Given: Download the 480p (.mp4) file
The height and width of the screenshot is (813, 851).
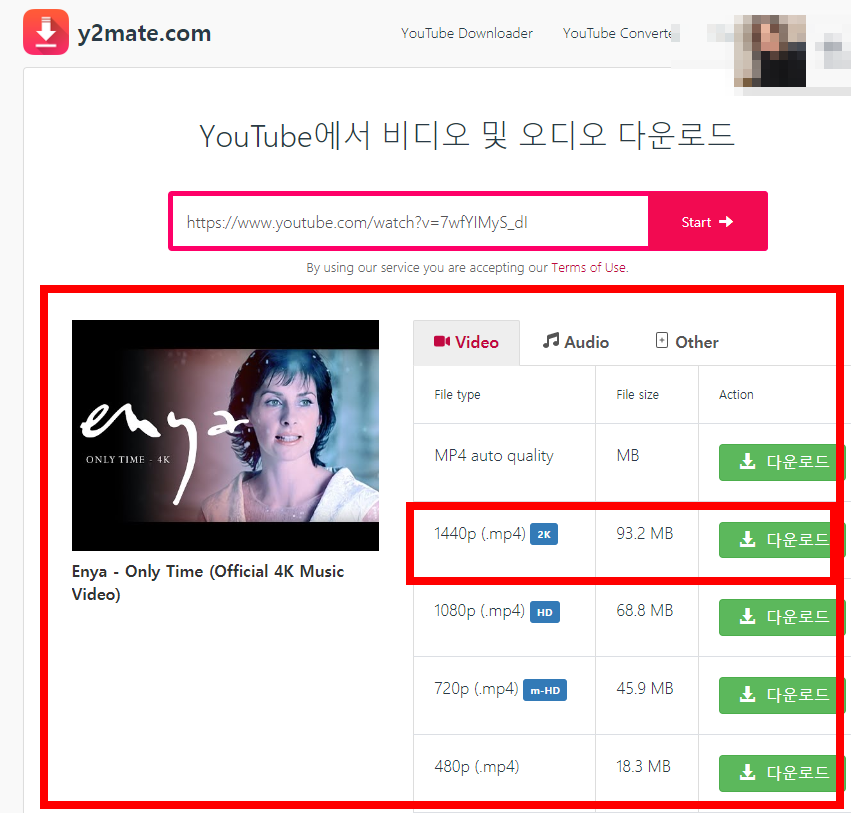Looking at the screenshot, I should 782,773.
